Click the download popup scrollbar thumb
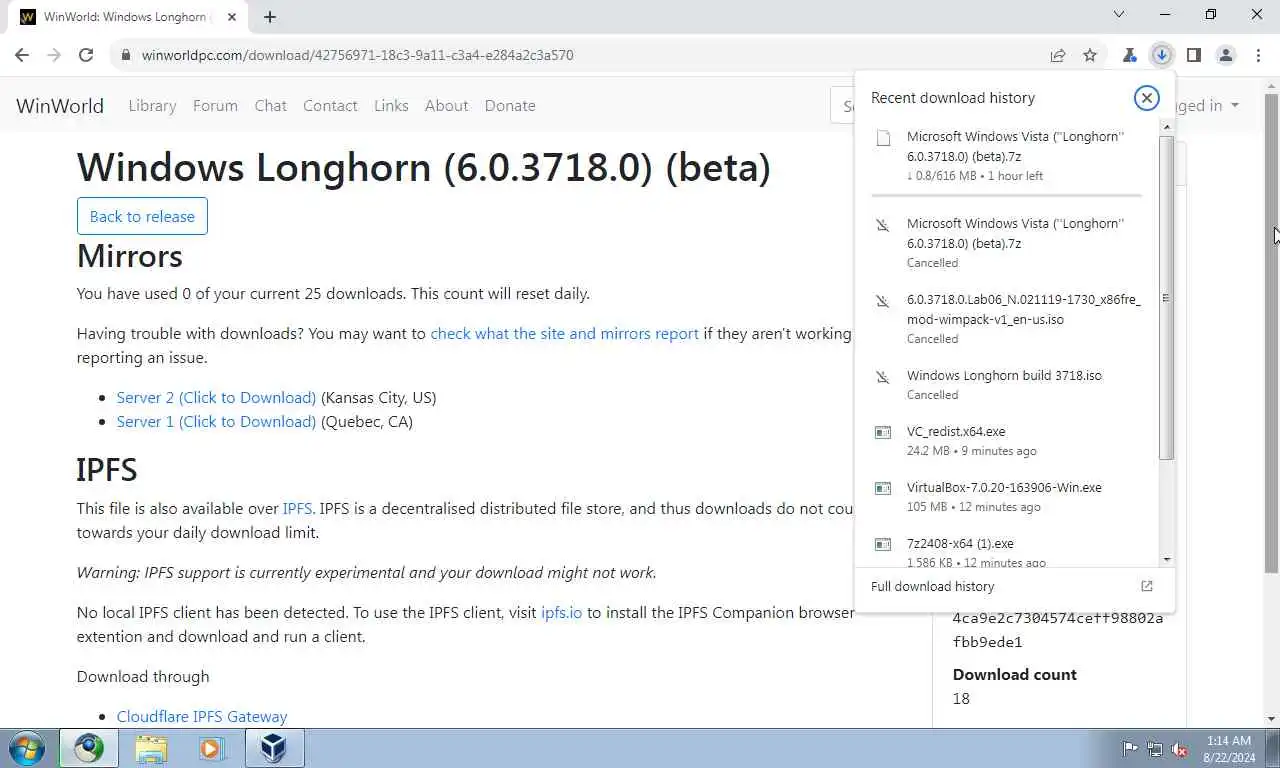Viewport: 1280px width, 768px height. [x=1166, y=298]
